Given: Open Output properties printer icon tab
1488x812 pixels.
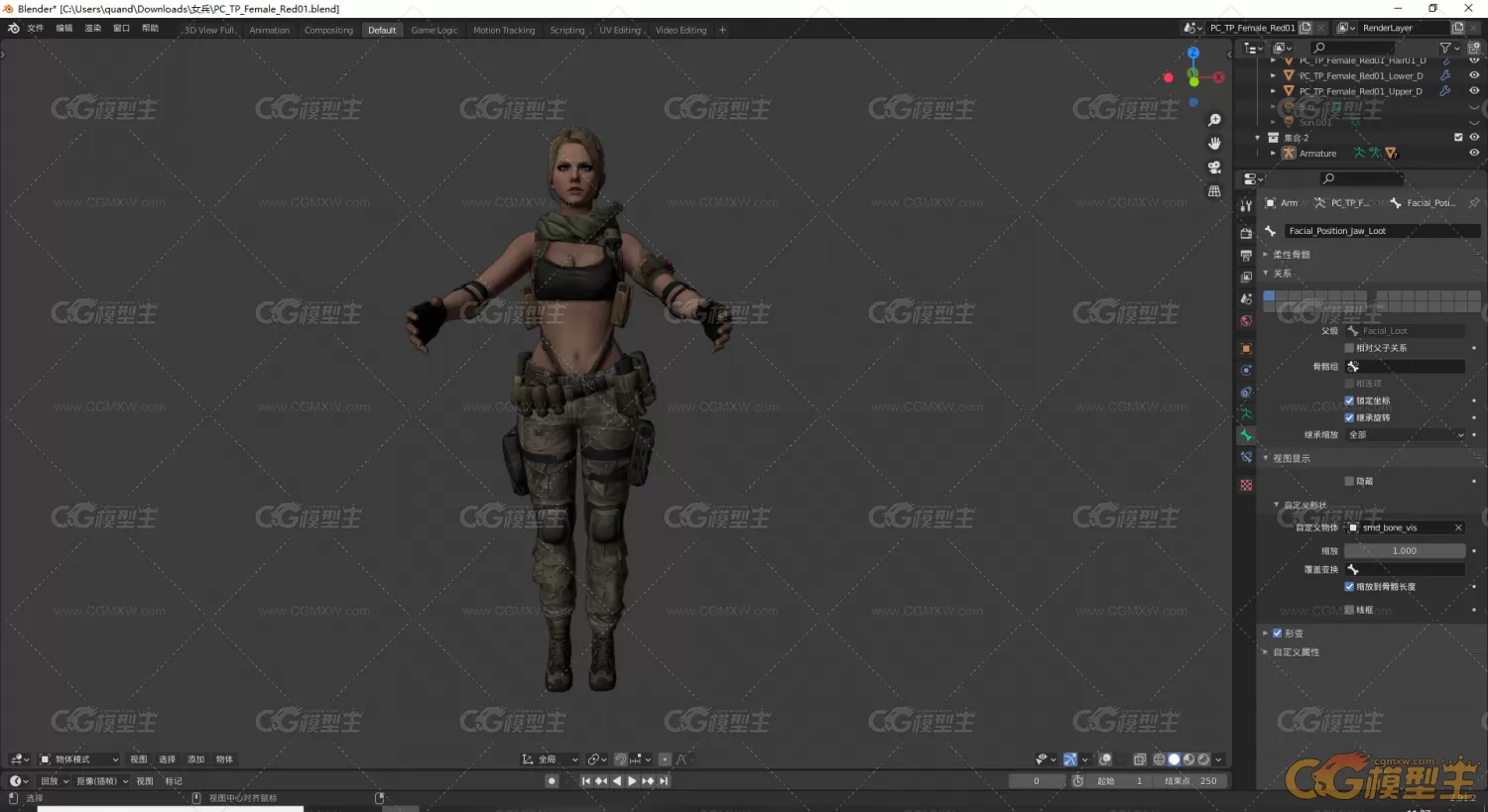Looking at the screenshot, I should point(1246,255).
